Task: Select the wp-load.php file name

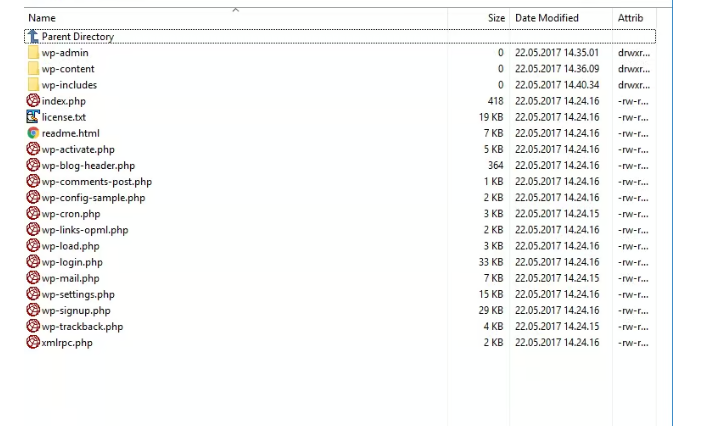Action: (70, 247)
